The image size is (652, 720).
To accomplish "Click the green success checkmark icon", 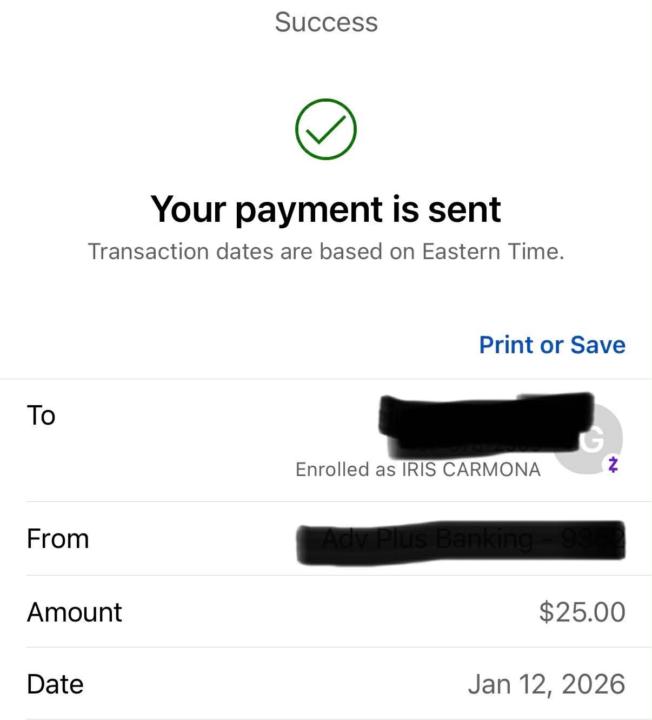I will coord(326,129).
